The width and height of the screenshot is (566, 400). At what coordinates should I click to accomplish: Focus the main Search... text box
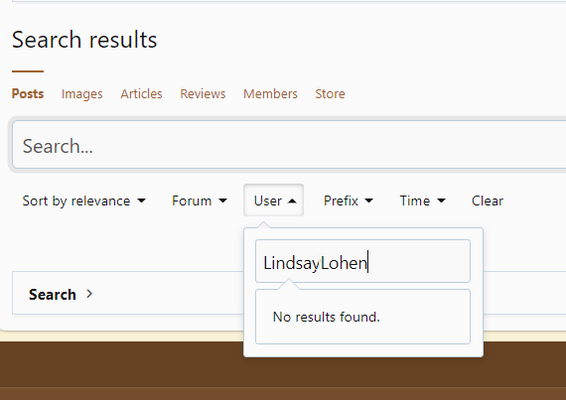pyautogui.click(x=289, y=145)
